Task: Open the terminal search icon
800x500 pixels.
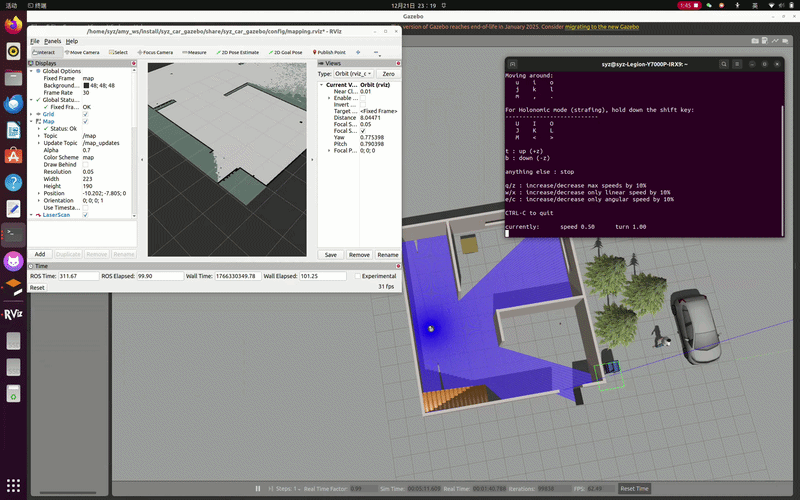Action: (723, 64)
